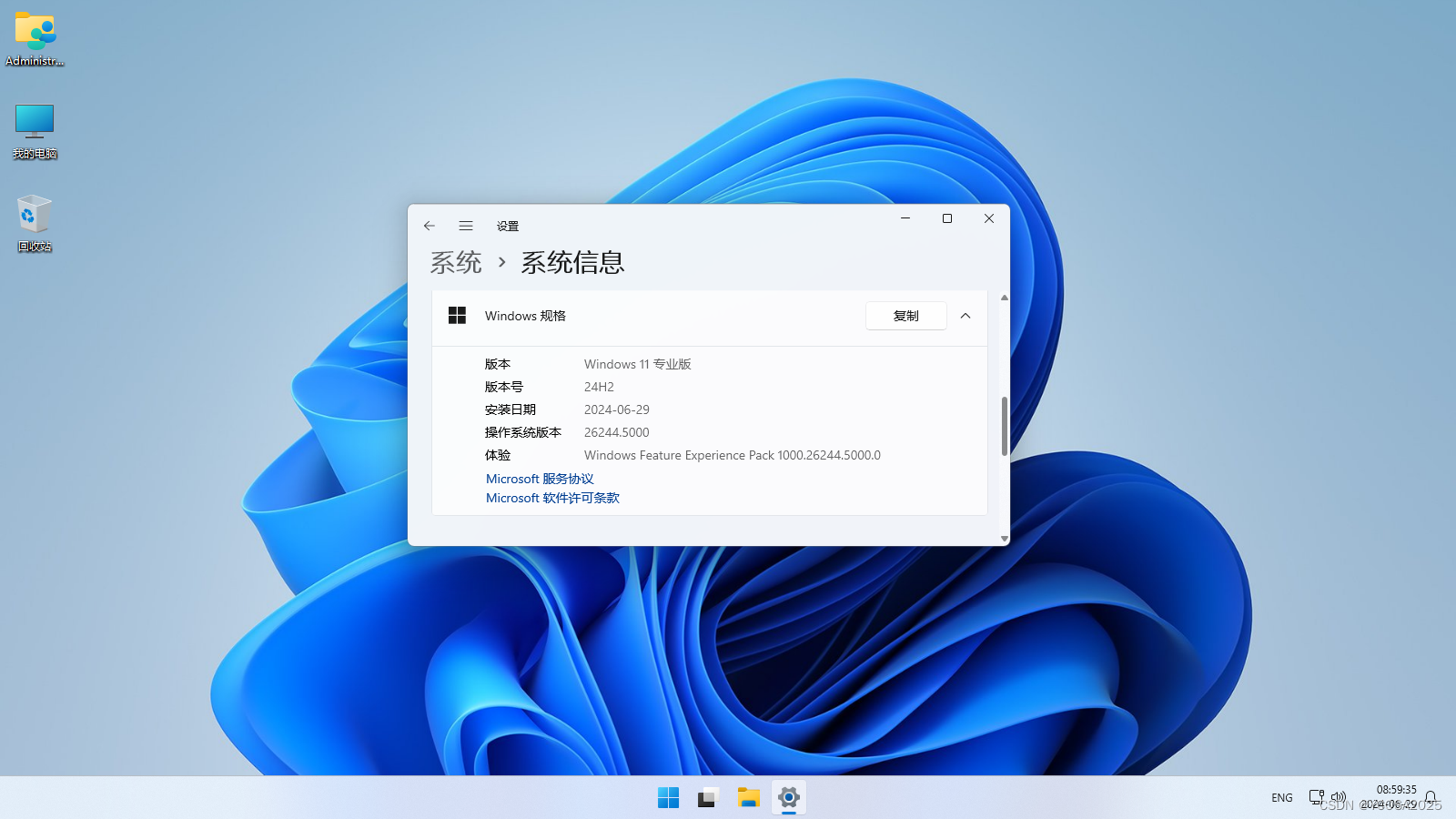Viewport: 1456px width, 819px height.
Task: Open the taskbar clock showing 08:59:35
Action: coord(1389,797)
